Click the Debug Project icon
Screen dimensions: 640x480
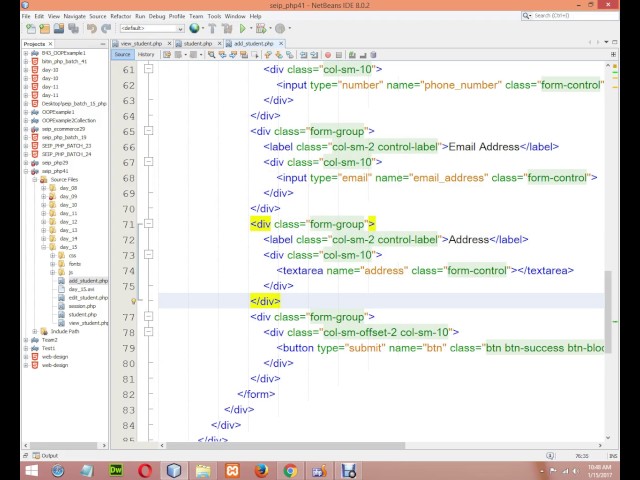(261, 29)
